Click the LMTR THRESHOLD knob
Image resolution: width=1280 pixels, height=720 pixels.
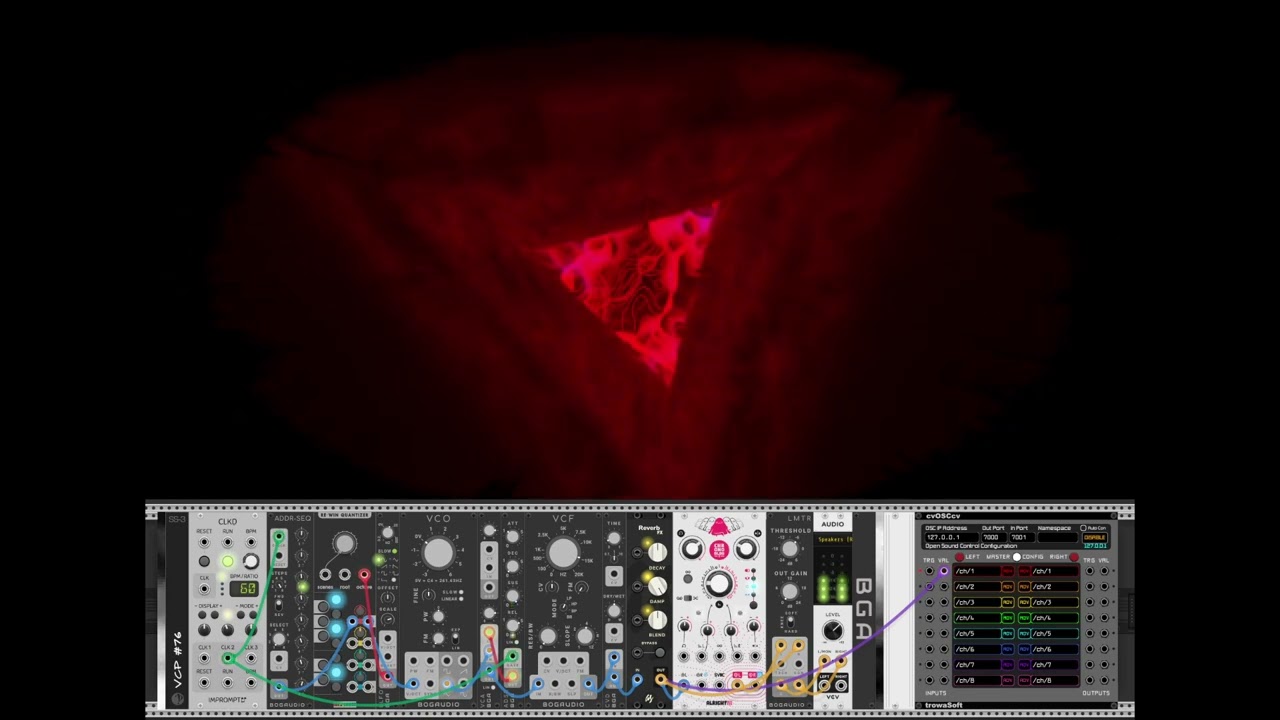tap(790, 549)
